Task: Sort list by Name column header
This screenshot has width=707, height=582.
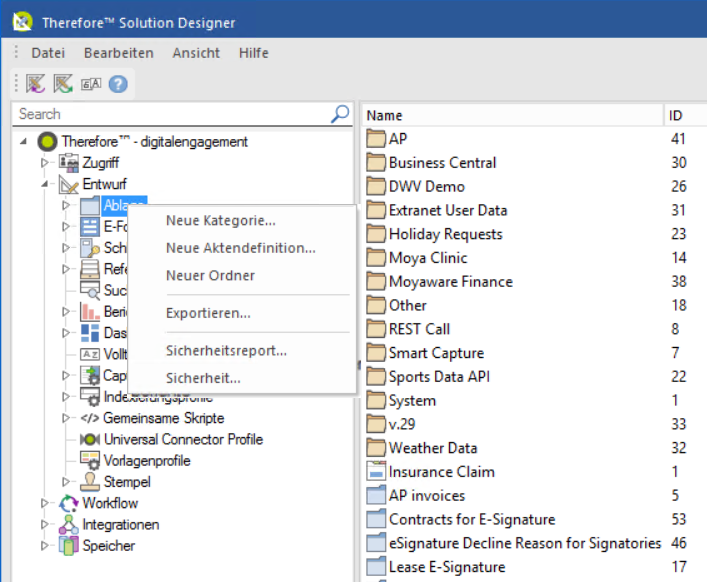Action: (x=514, y=115)
